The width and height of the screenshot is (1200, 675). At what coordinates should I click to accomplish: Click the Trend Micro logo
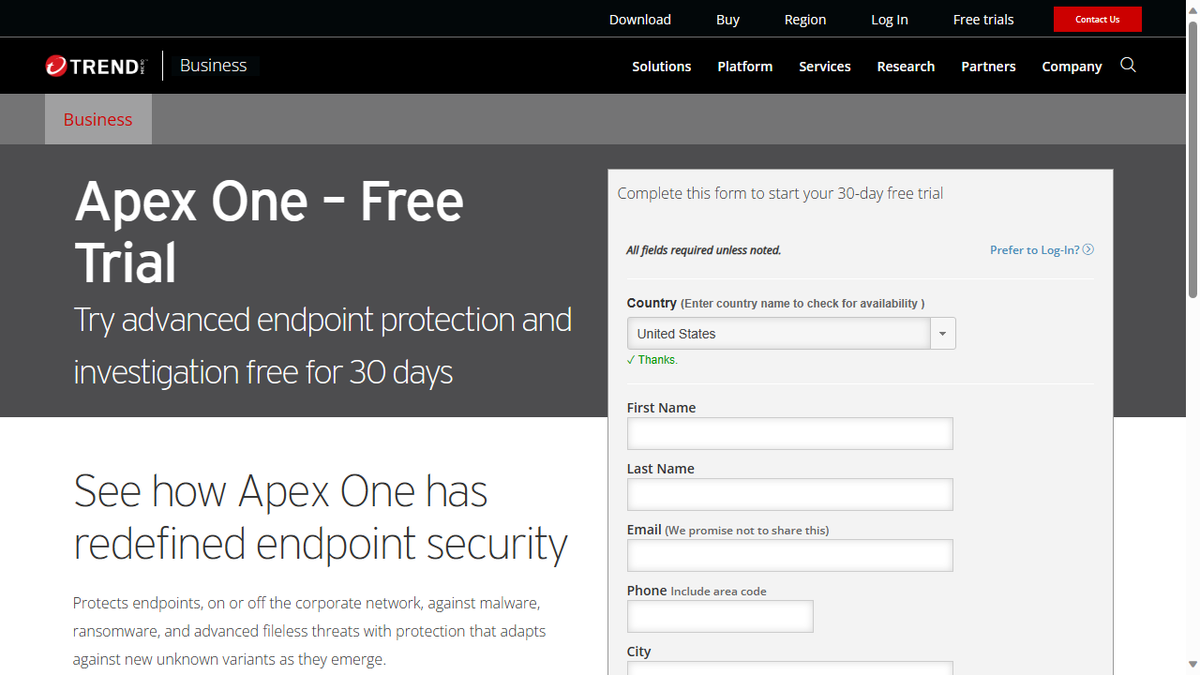pos(96,65)
